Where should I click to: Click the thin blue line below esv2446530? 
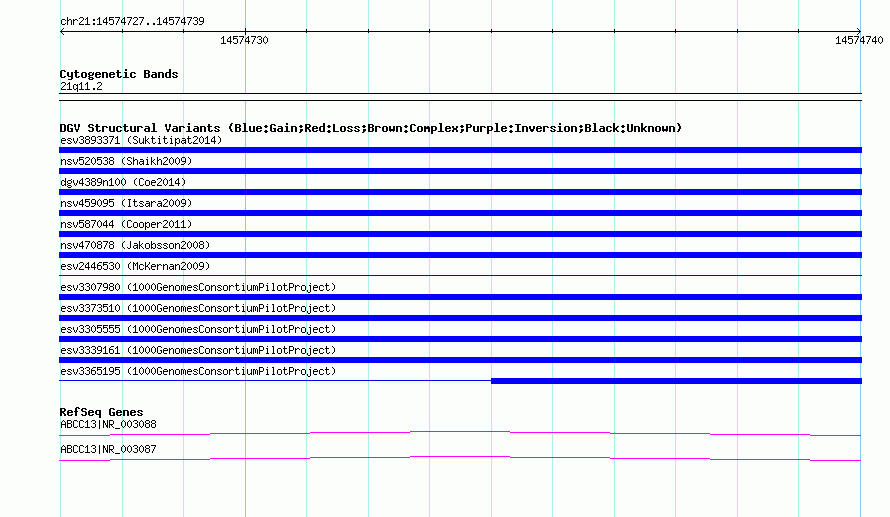pos(460,276)
